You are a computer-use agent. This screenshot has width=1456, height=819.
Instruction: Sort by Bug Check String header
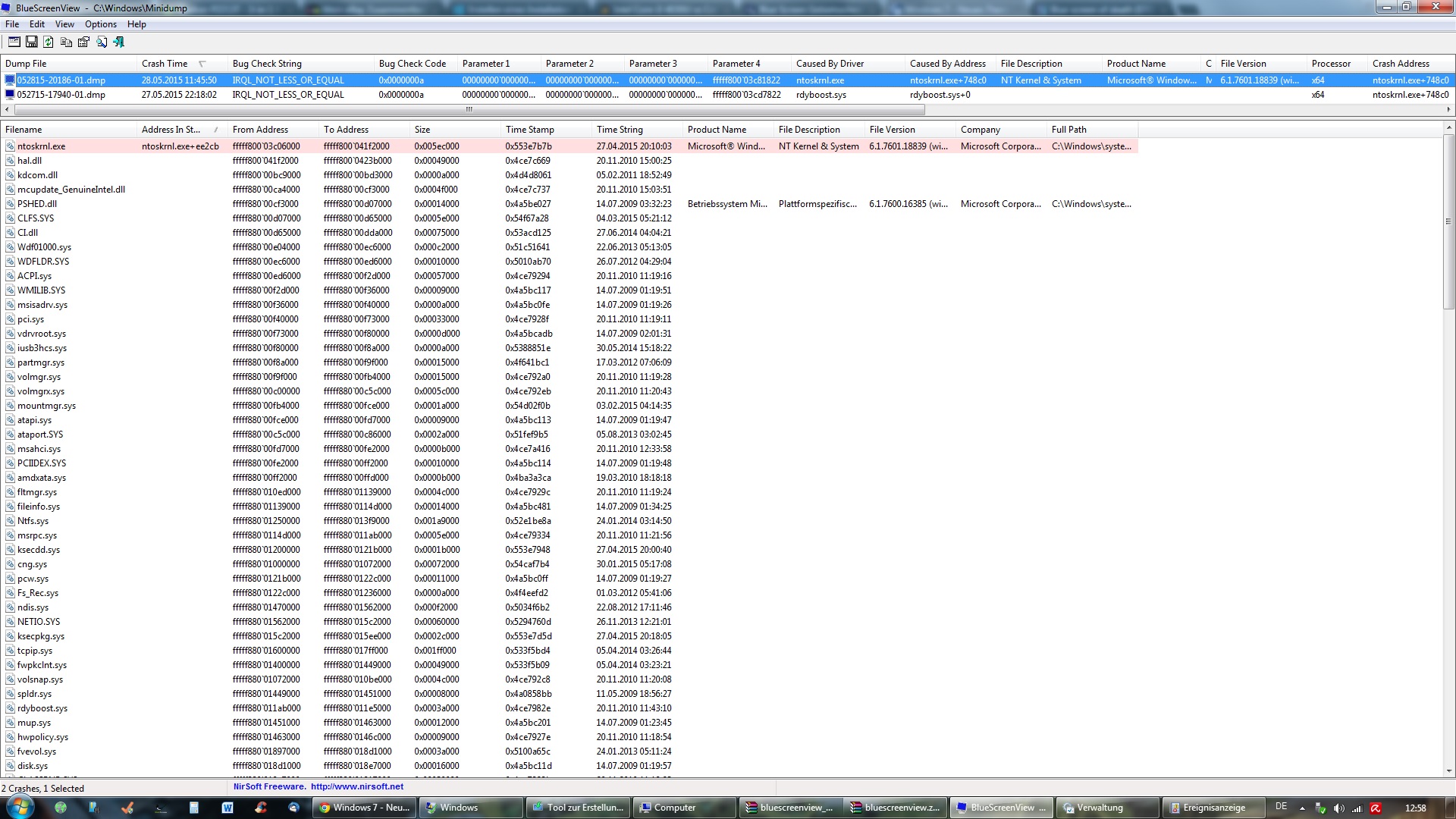(x=267, y=64)
